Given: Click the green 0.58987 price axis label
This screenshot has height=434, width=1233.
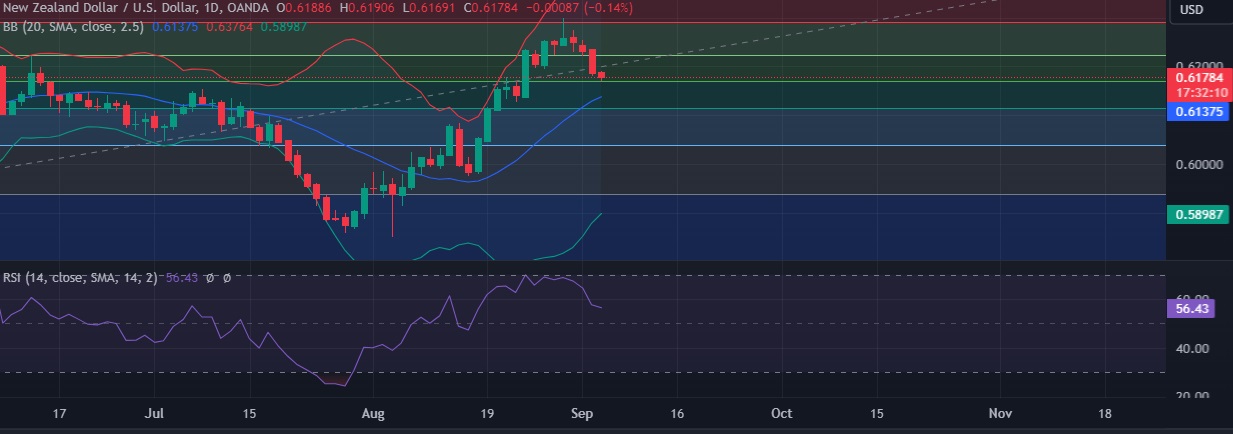Looking at the screenshot, I should click(x=1197, y=214).
